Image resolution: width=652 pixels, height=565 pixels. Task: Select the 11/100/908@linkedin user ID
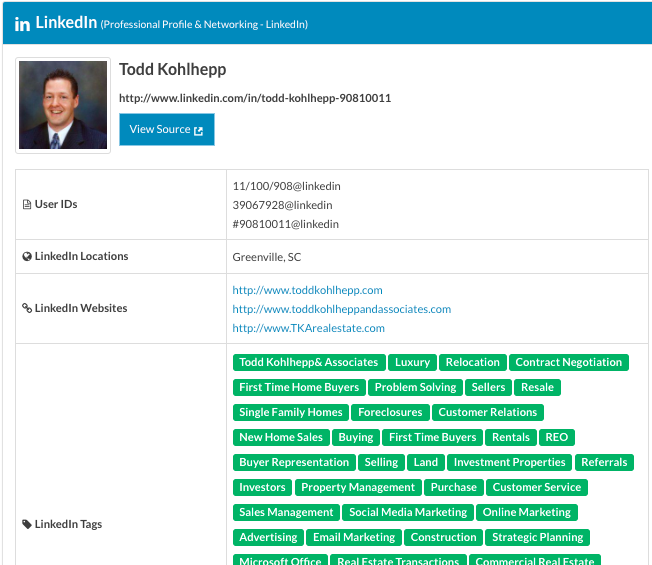click(x=286, y=186)
